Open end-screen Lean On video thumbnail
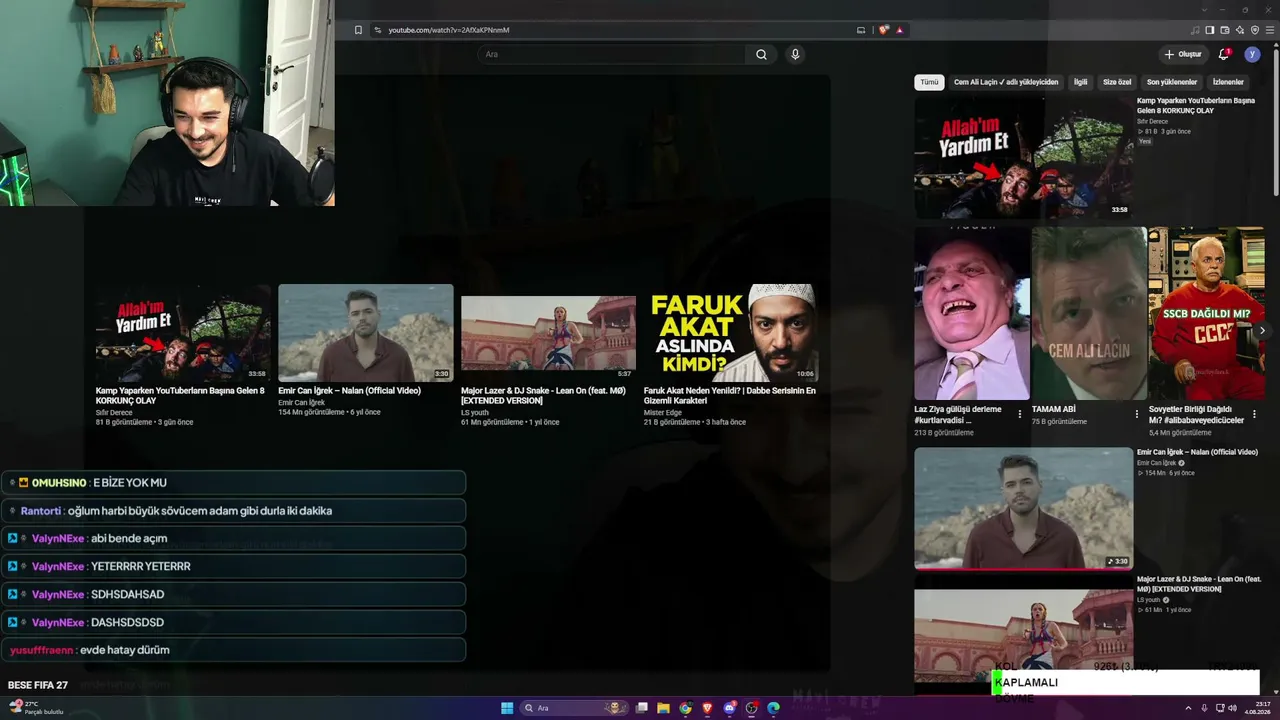The width and height of the screenshot is (1280, 720). 548,333
